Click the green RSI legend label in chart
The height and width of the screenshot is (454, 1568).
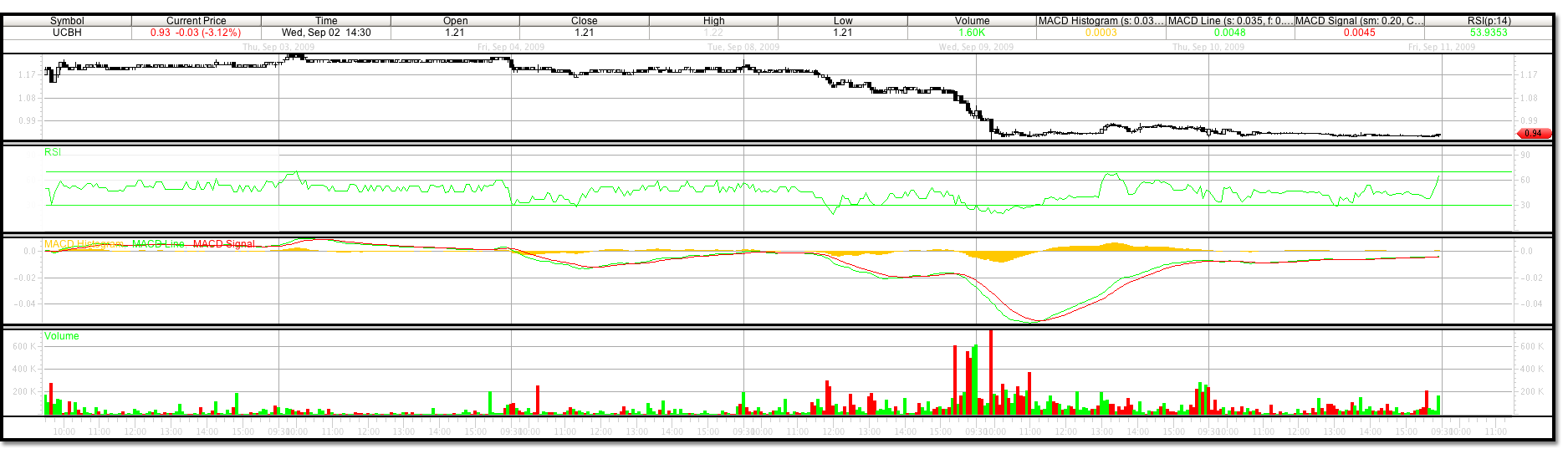(x=53, y=152)
